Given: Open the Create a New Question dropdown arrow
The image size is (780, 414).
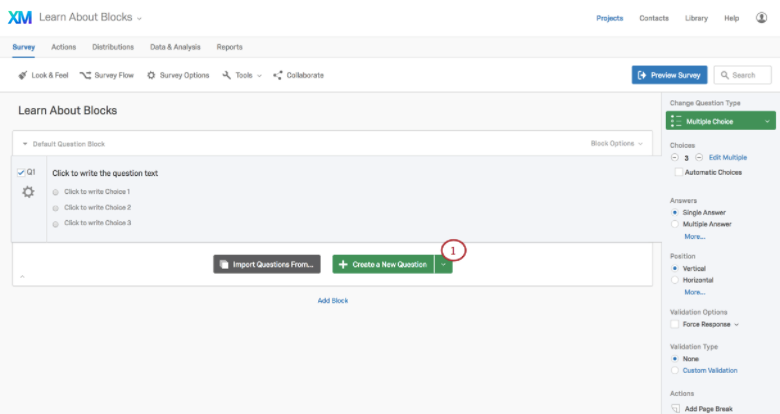Looking at the screenshot, I should [x=443, y=264].
